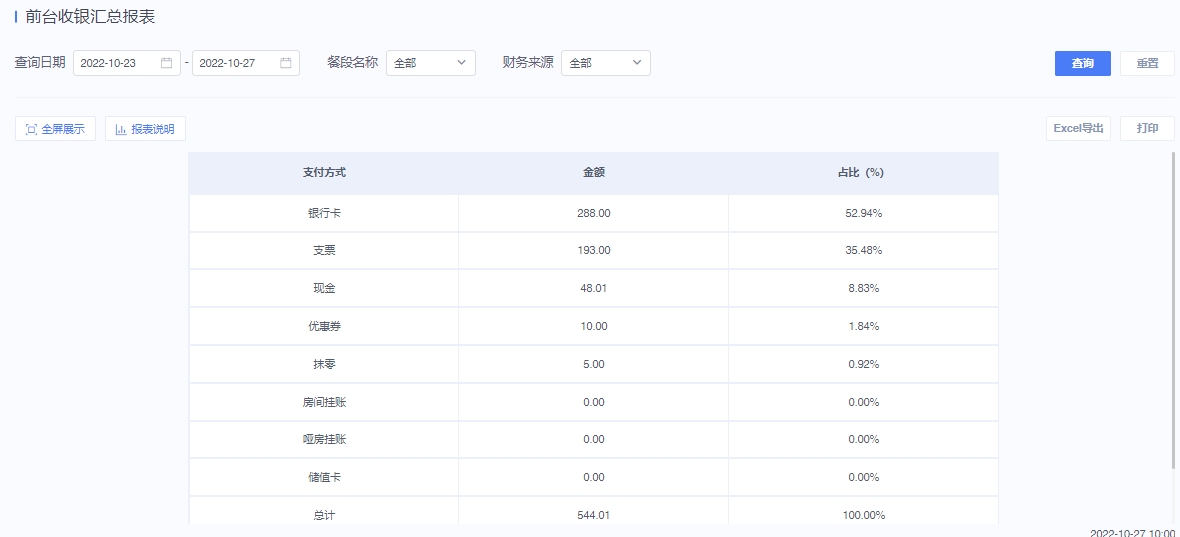This screenshot has width=1180, height=537.
Task: Select the 优惠券 row amount cell
Action: click(x=594, y=326)
